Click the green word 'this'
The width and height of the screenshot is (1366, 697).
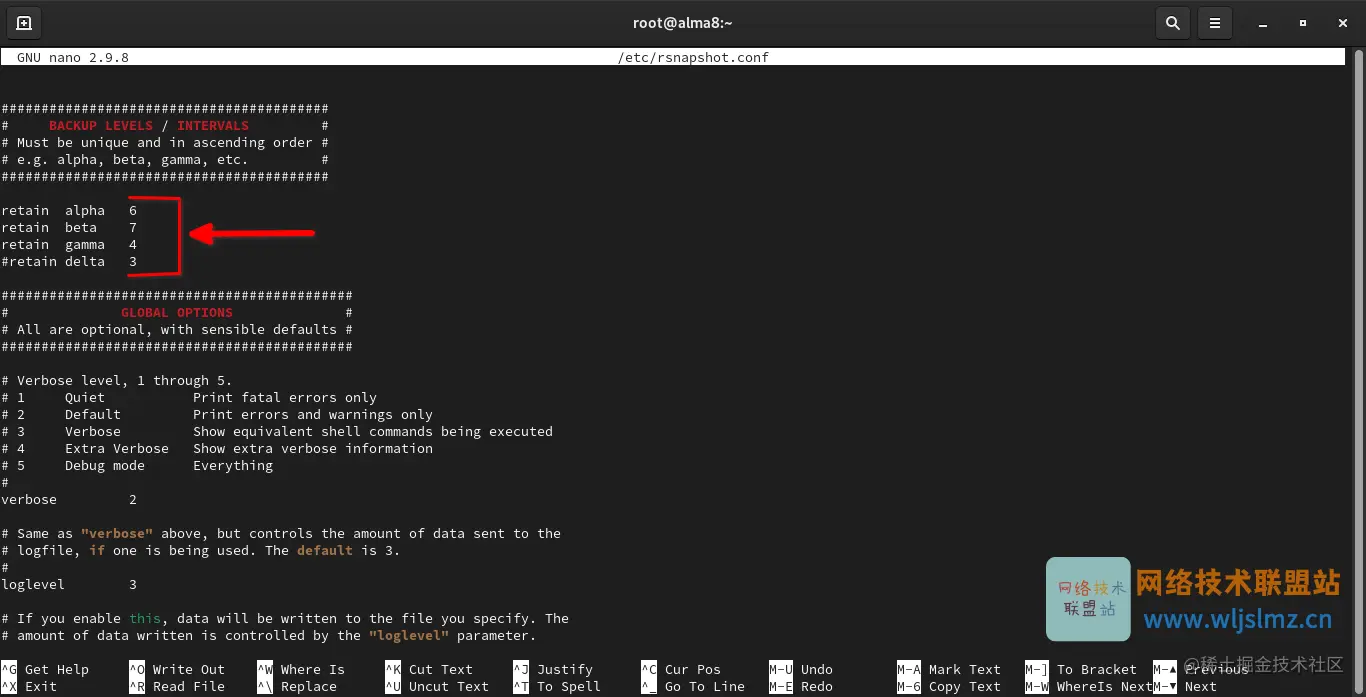click(x=145, y=619)
